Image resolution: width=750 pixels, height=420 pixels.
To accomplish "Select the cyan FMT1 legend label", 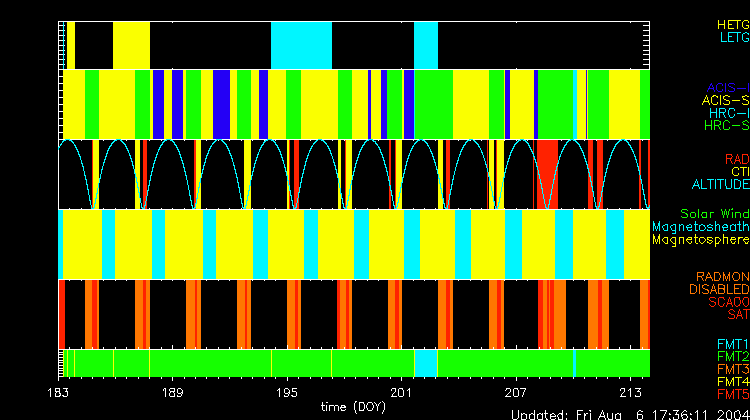I will tap(731, 344).
